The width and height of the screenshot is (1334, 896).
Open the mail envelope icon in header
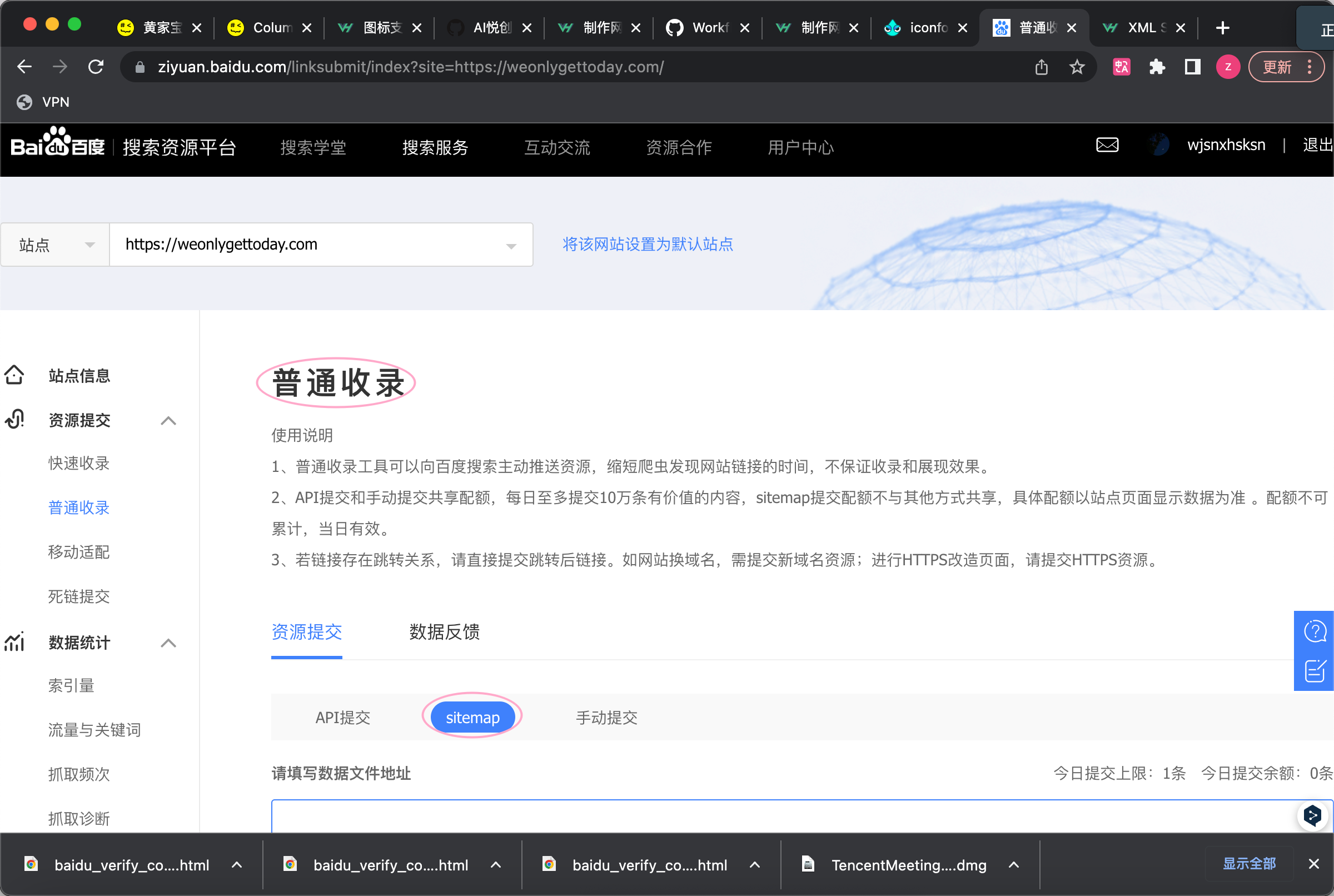coord(1107,145)
